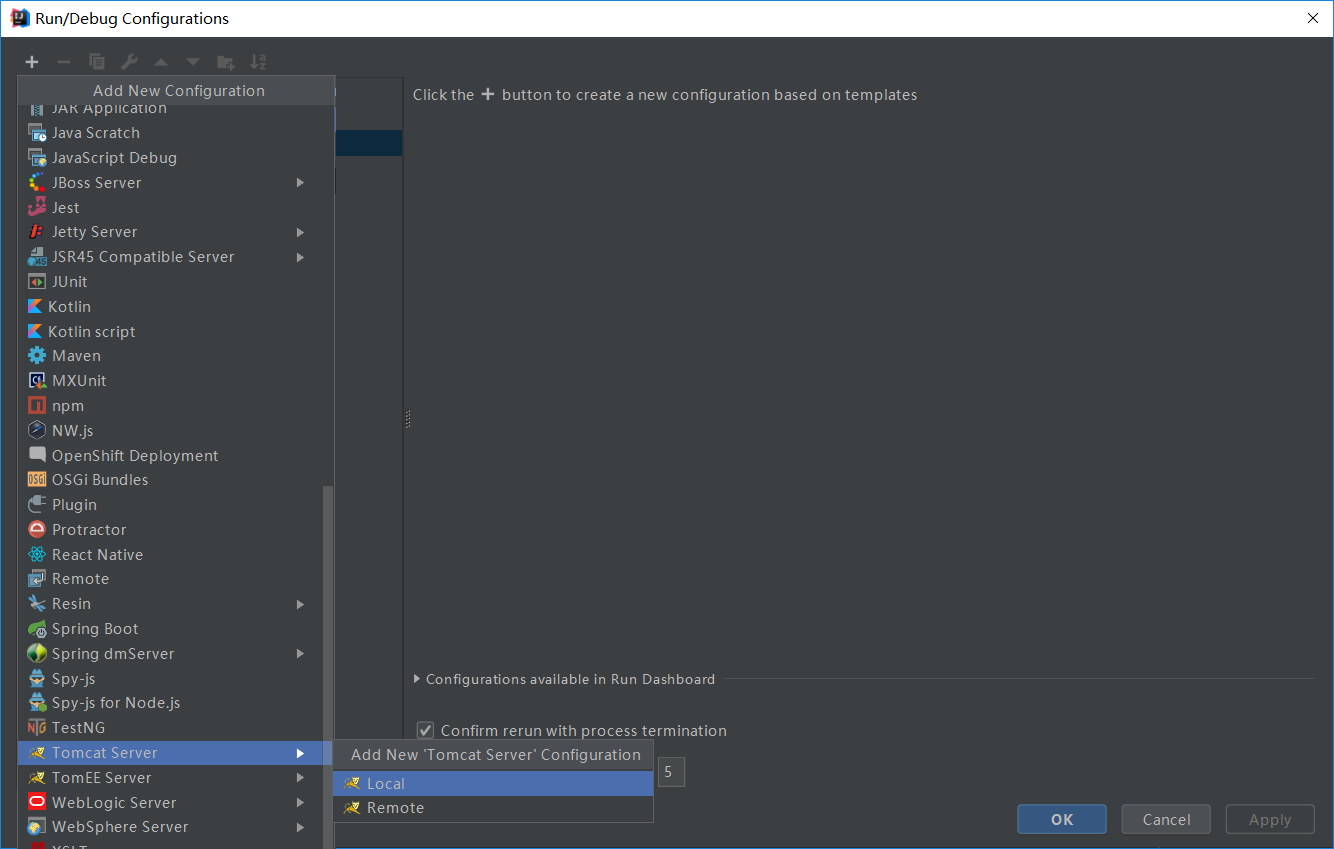This screenshot has height=849, width=1334.
Task: Click the NW.js icon
Action: 37,430
